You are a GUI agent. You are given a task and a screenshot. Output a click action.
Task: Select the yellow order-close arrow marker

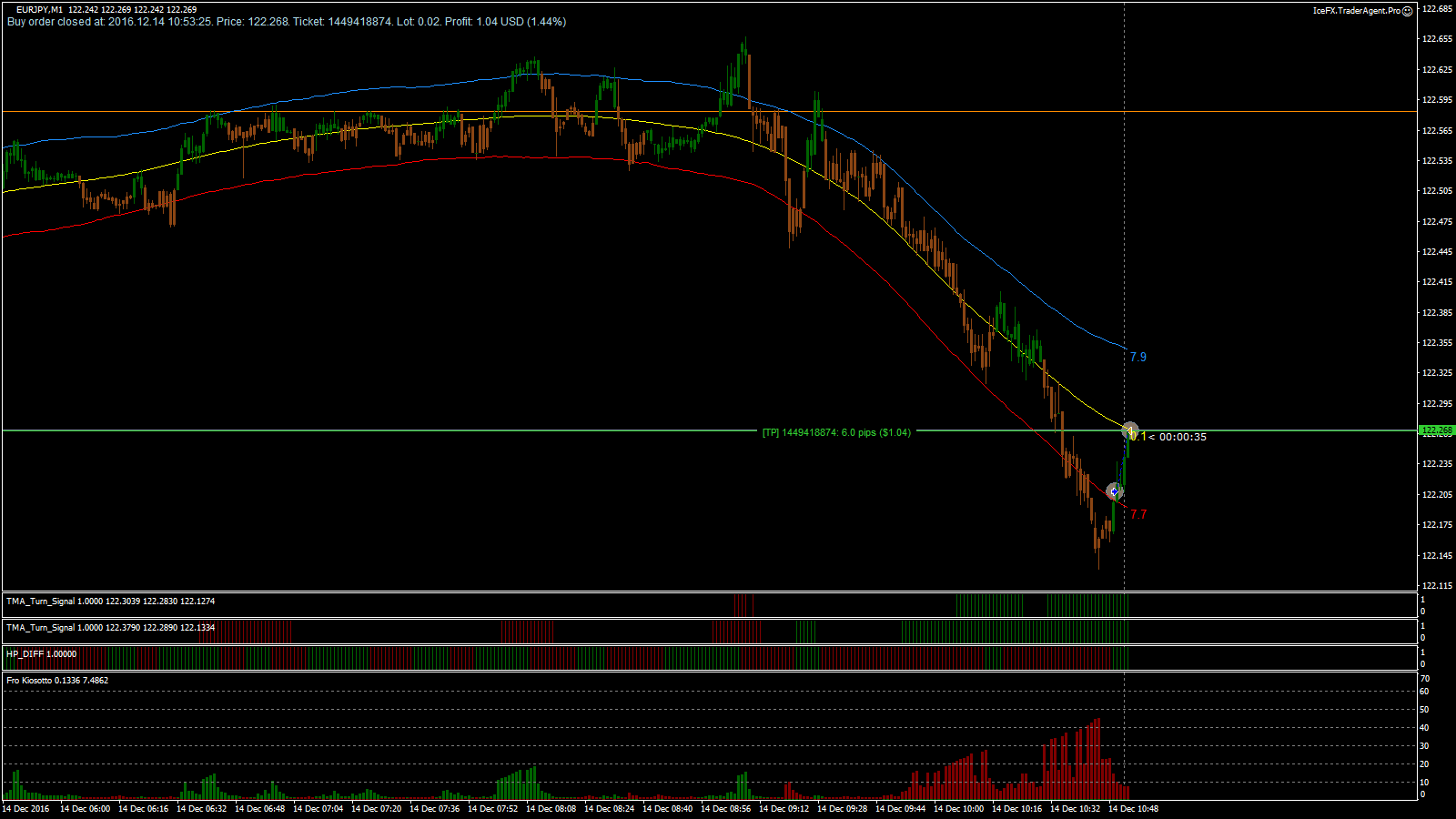click(x=1129, y=430)
